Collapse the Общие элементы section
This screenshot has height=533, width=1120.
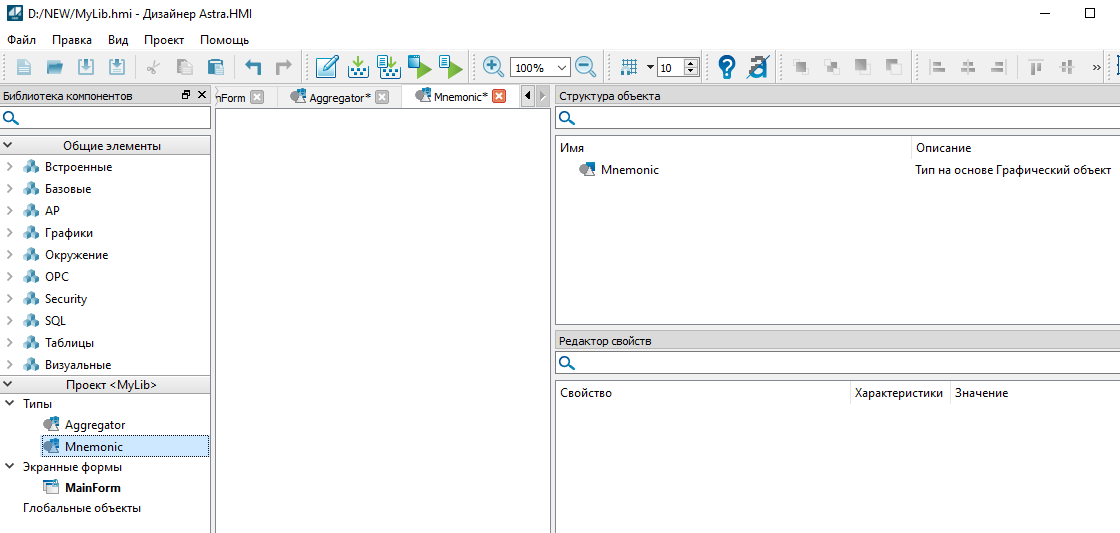(x=9, y=146)
